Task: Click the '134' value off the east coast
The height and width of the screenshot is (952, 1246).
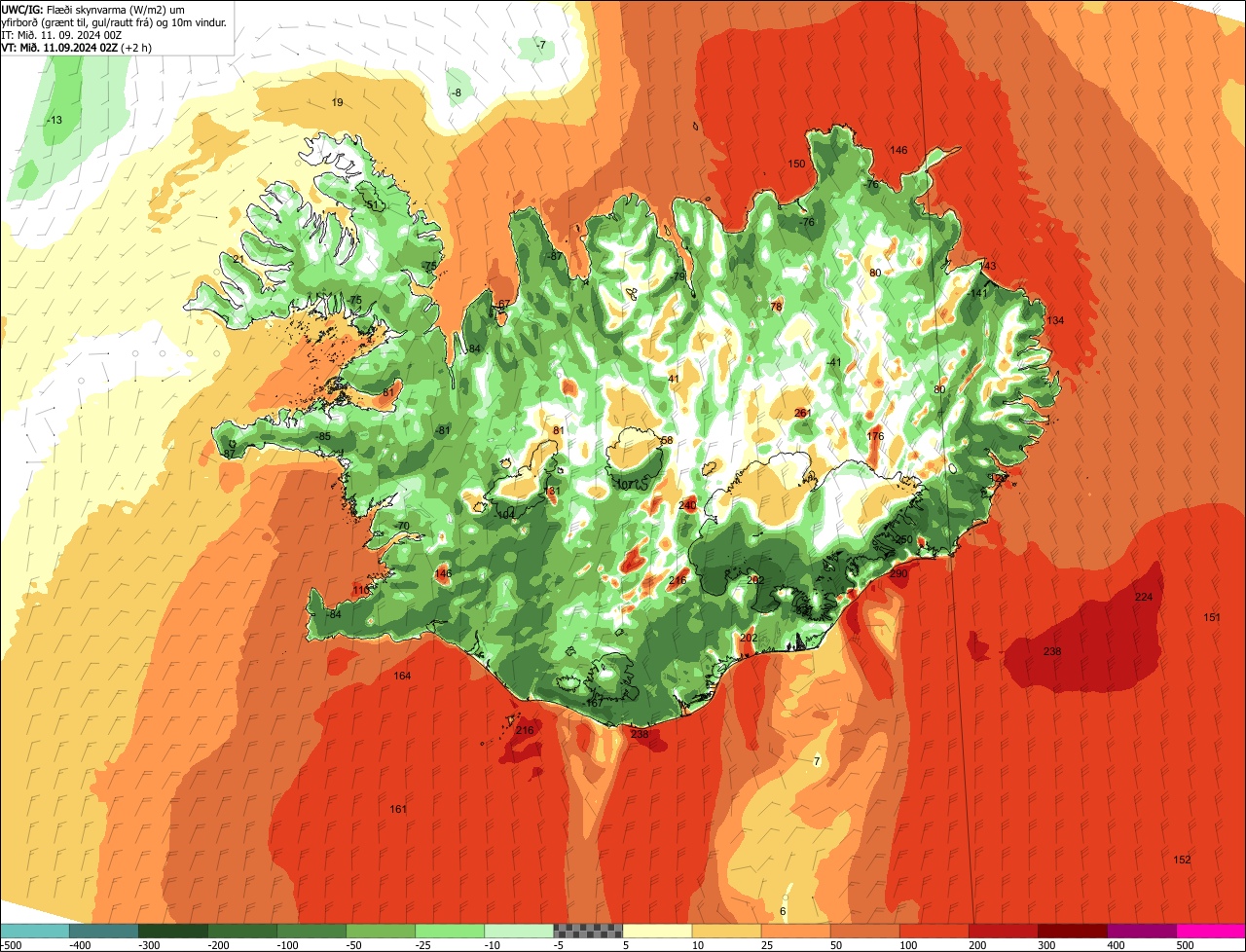Action: coord(1055,320)
